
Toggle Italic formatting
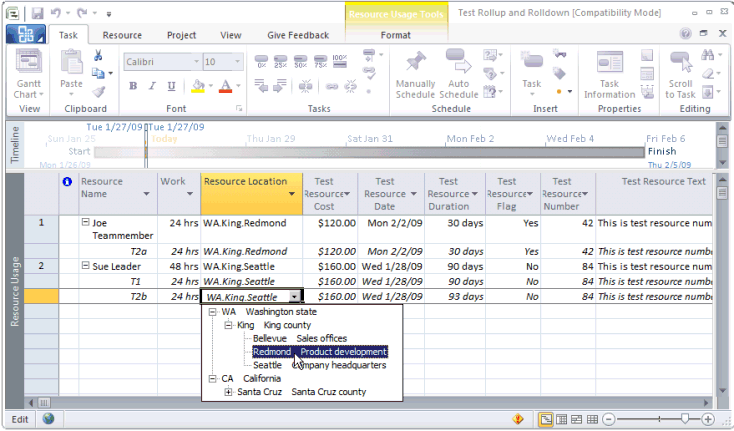152,86
